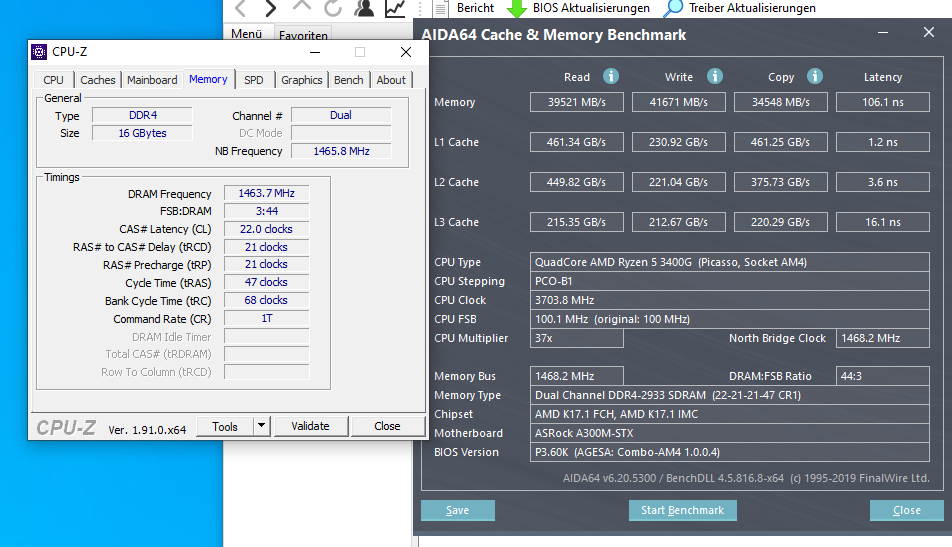Click the Memory Read value 39521 MB/s
The image size is (952, 547).
pyautogui.click(x=577, y=102)
